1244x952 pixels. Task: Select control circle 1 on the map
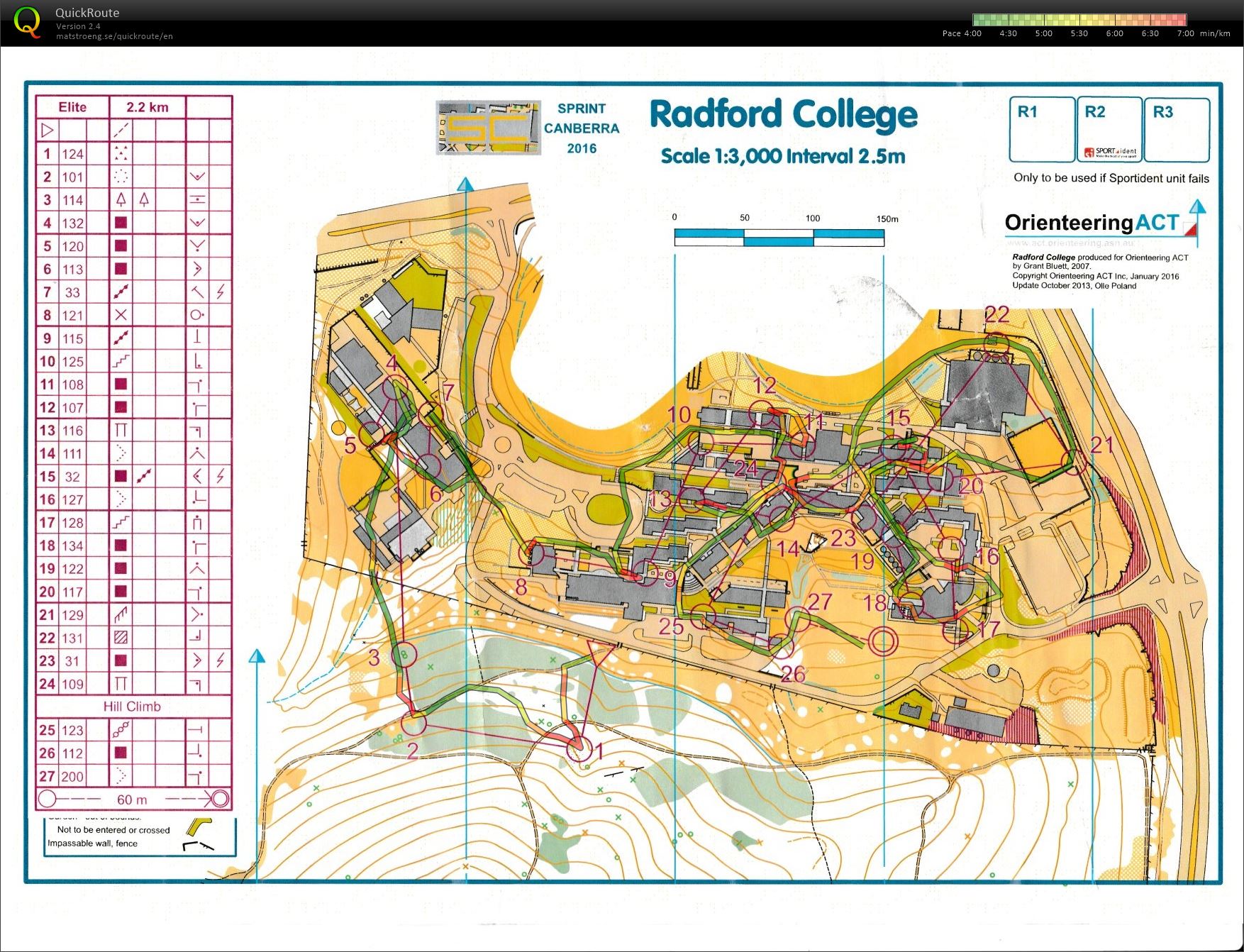pyautogui.click(x=578, y=748)
